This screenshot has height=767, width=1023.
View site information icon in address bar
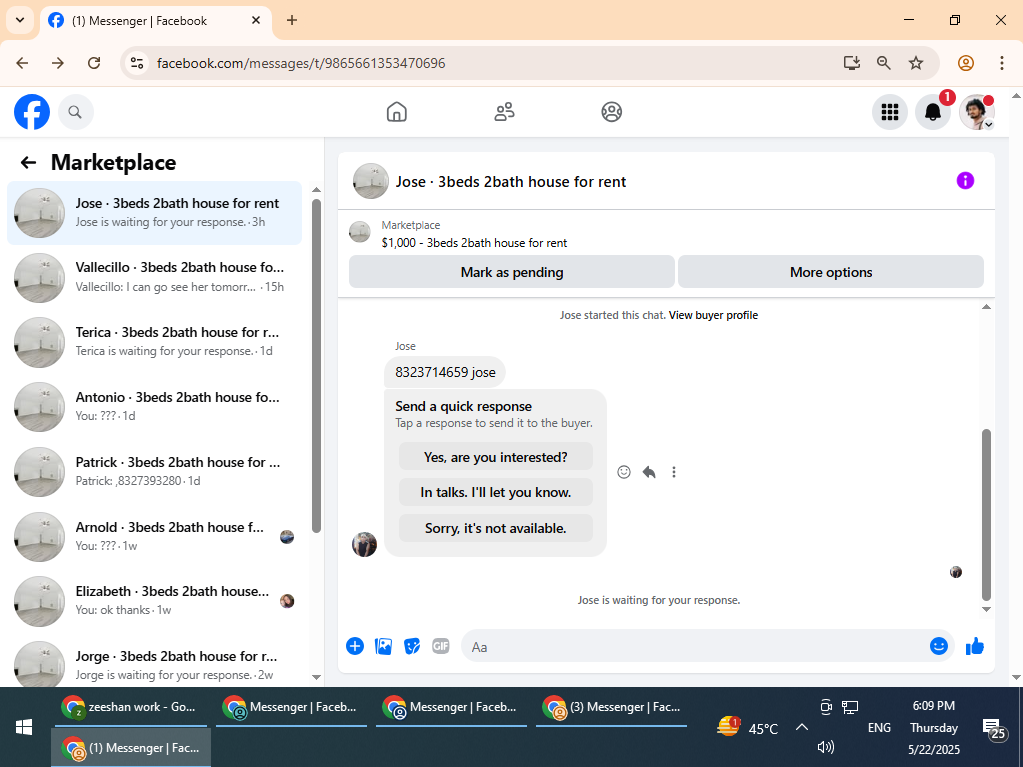point(136,63)
